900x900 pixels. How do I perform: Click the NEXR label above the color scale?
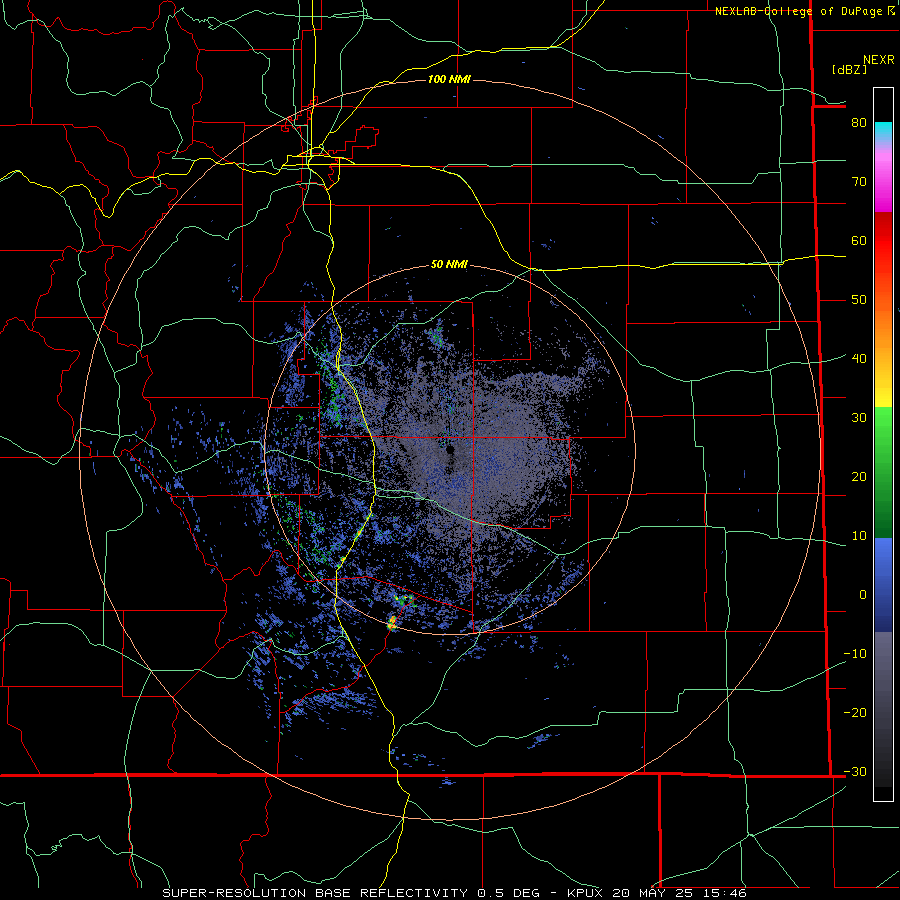click(x=878, y=60)
